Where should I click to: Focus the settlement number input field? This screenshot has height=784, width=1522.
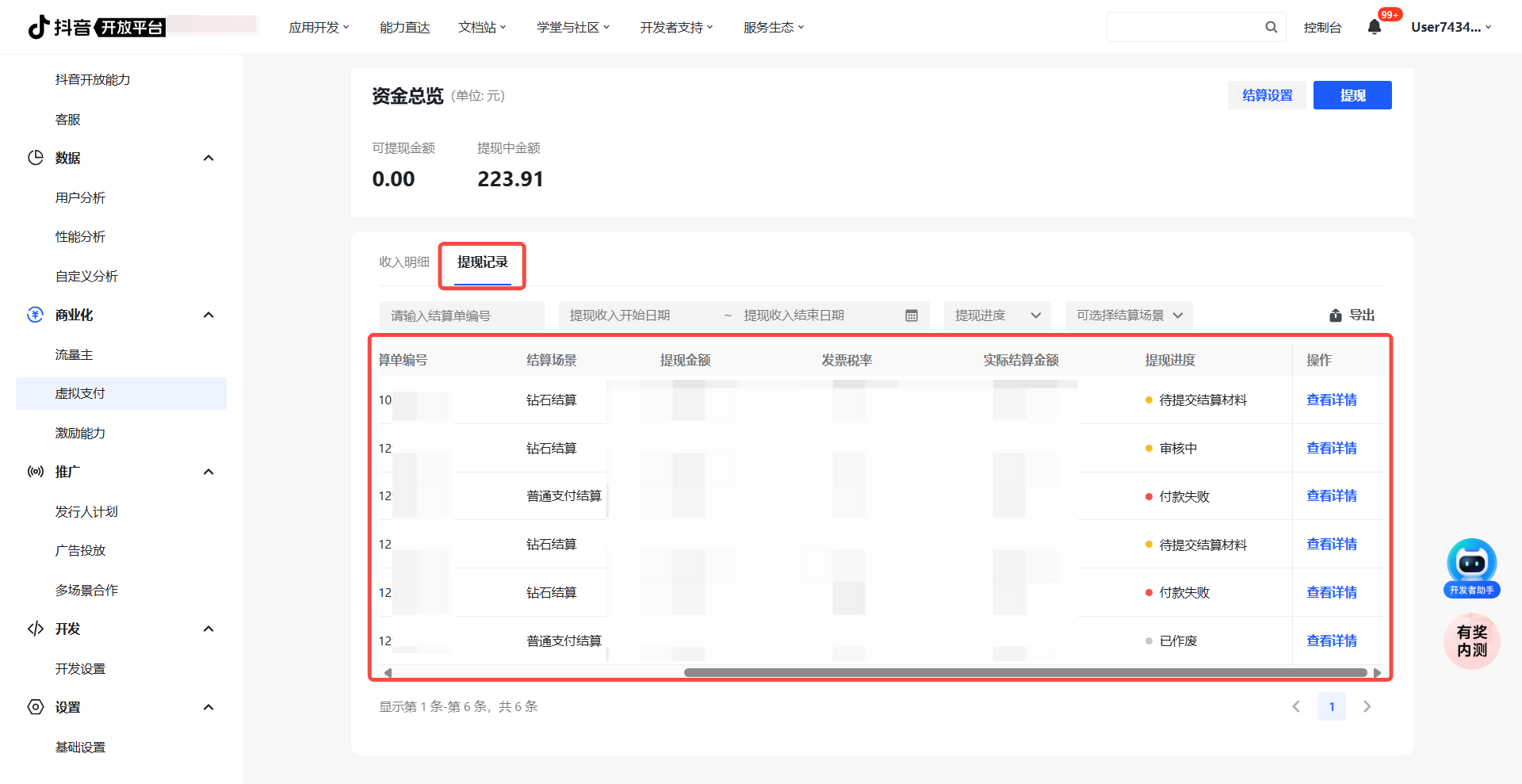[461, 316]
